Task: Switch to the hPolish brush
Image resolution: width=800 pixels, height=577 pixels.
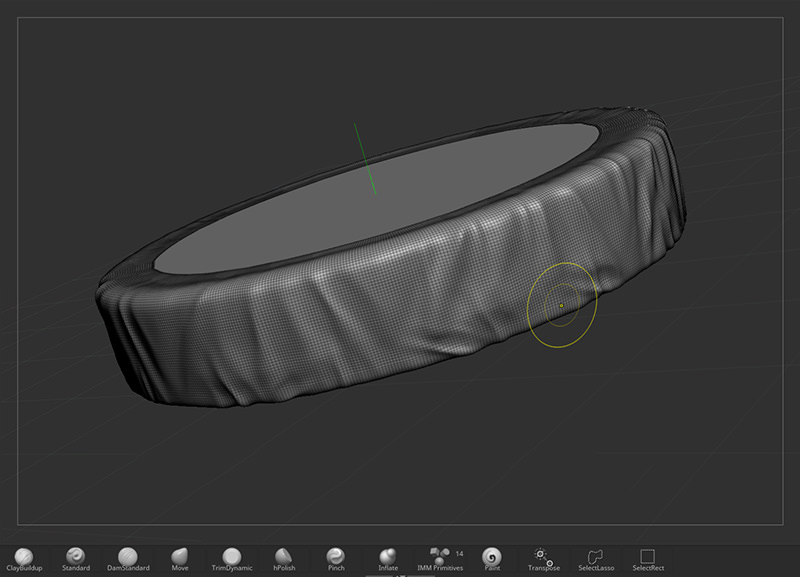Action: [x=284, y=556]
